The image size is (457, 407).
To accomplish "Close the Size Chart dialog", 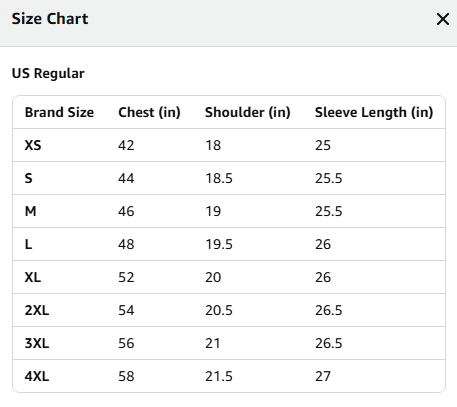I will pos(443,19).
